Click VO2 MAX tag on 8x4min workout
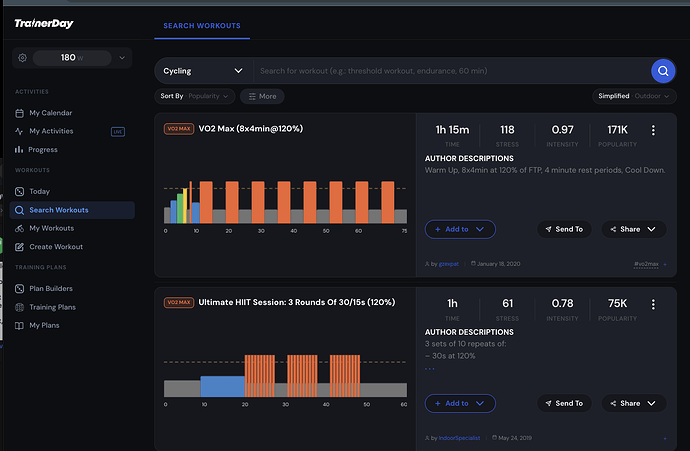 (x=179, y=129)
